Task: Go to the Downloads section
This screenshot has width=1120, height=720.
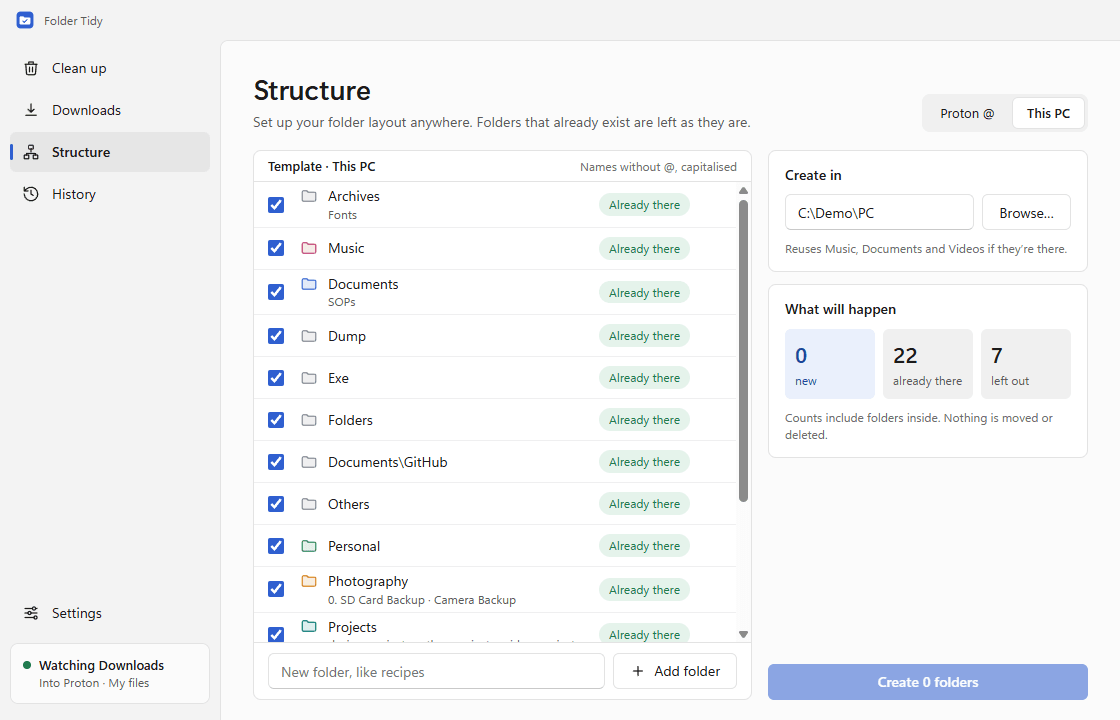Action: click(110, 110)
